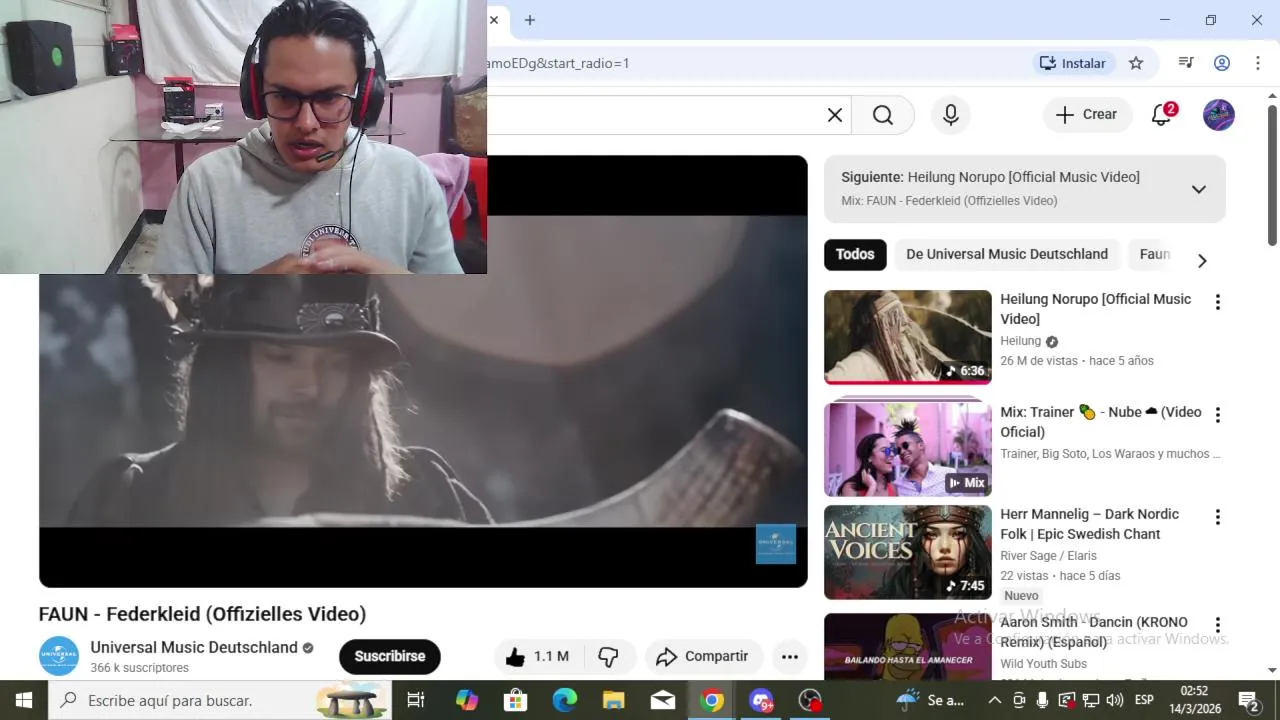Open the Crear menu
Viewport: 1280px width, 720px height.
pos(1087,115)
